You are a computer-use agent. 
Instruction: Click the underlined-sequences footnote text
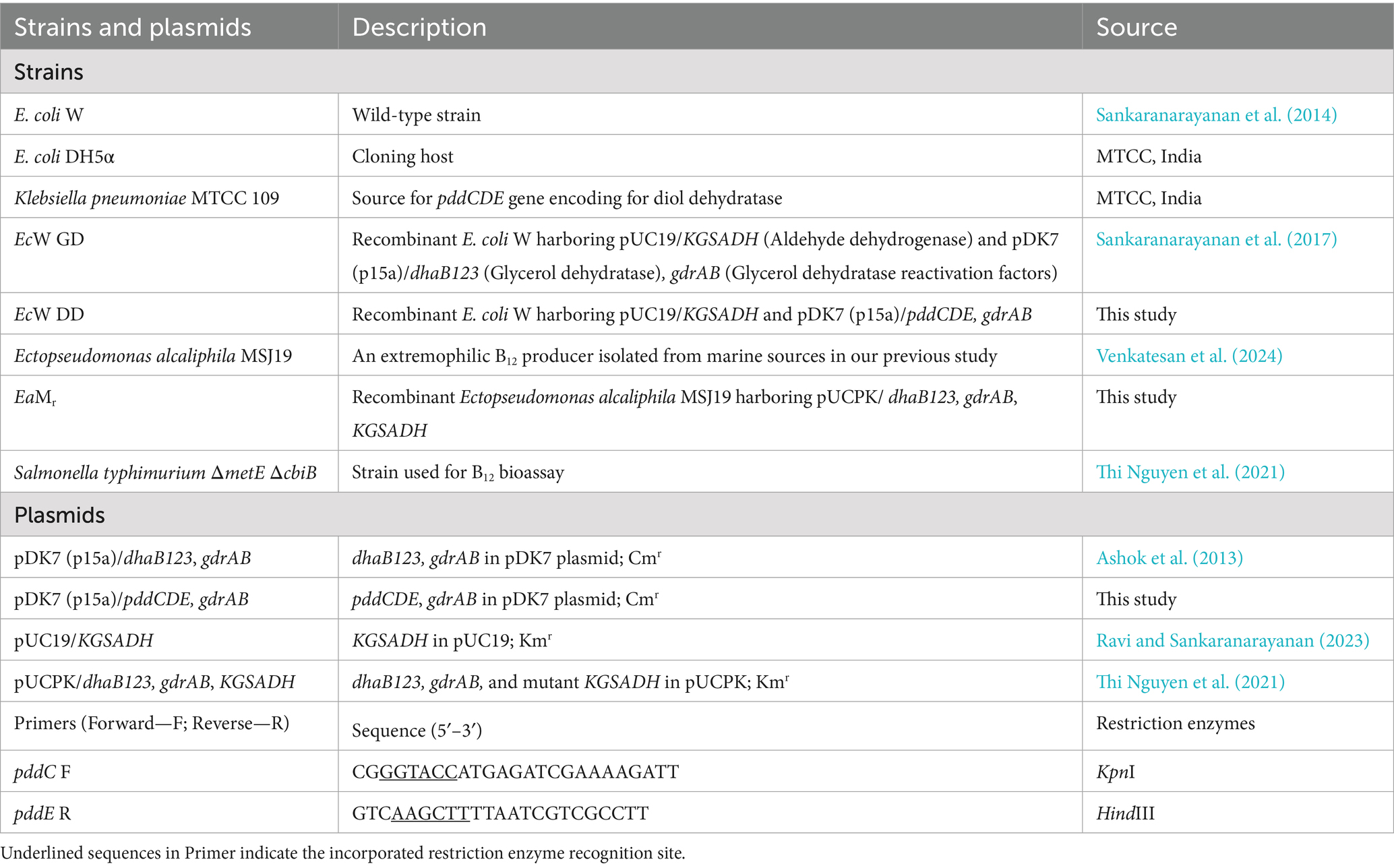pyautogui.click(x=343, y=853)
